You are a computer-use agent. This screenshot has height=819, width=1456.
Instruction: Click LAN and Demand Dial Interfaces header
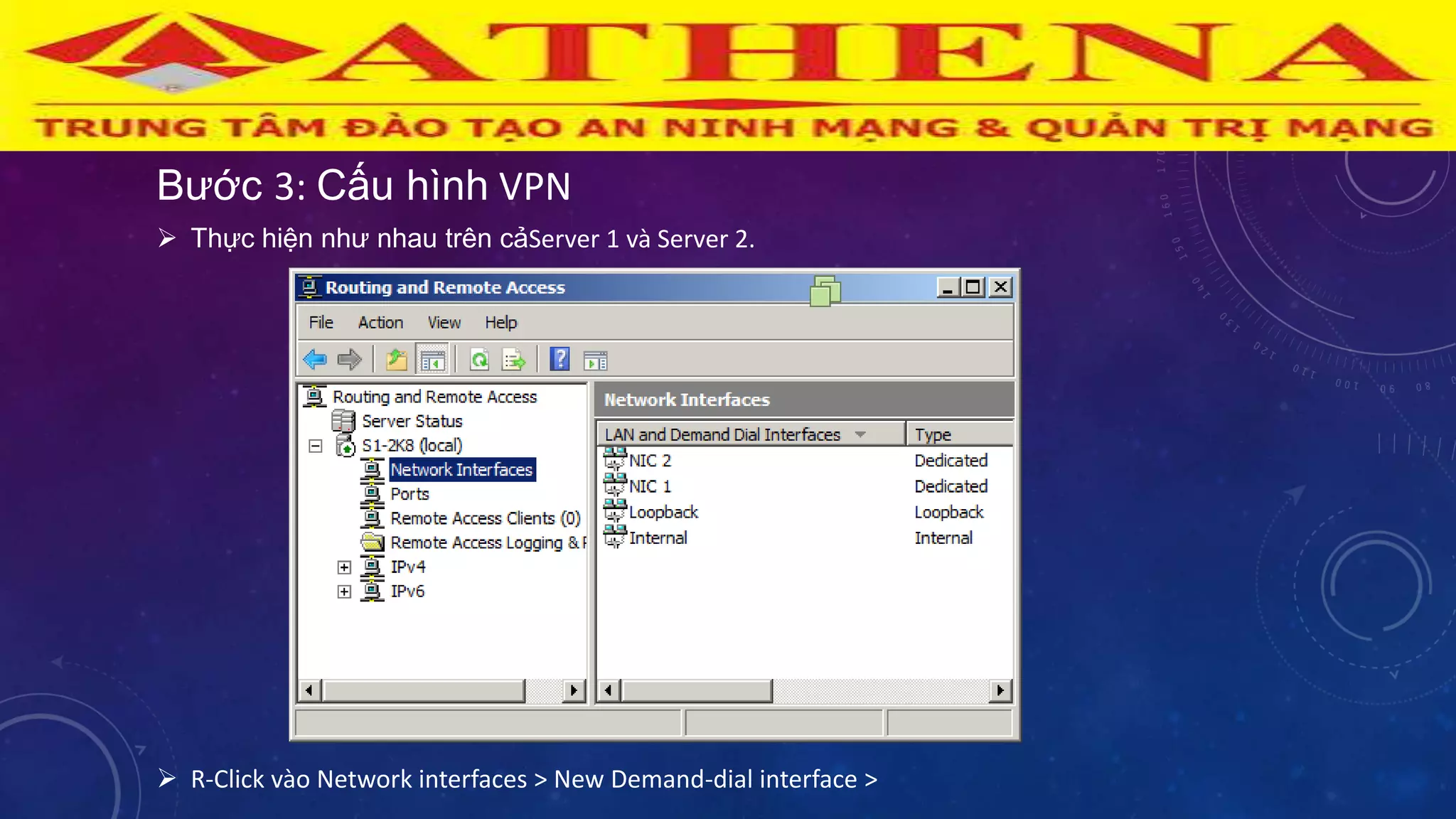(x=751, y=434)
